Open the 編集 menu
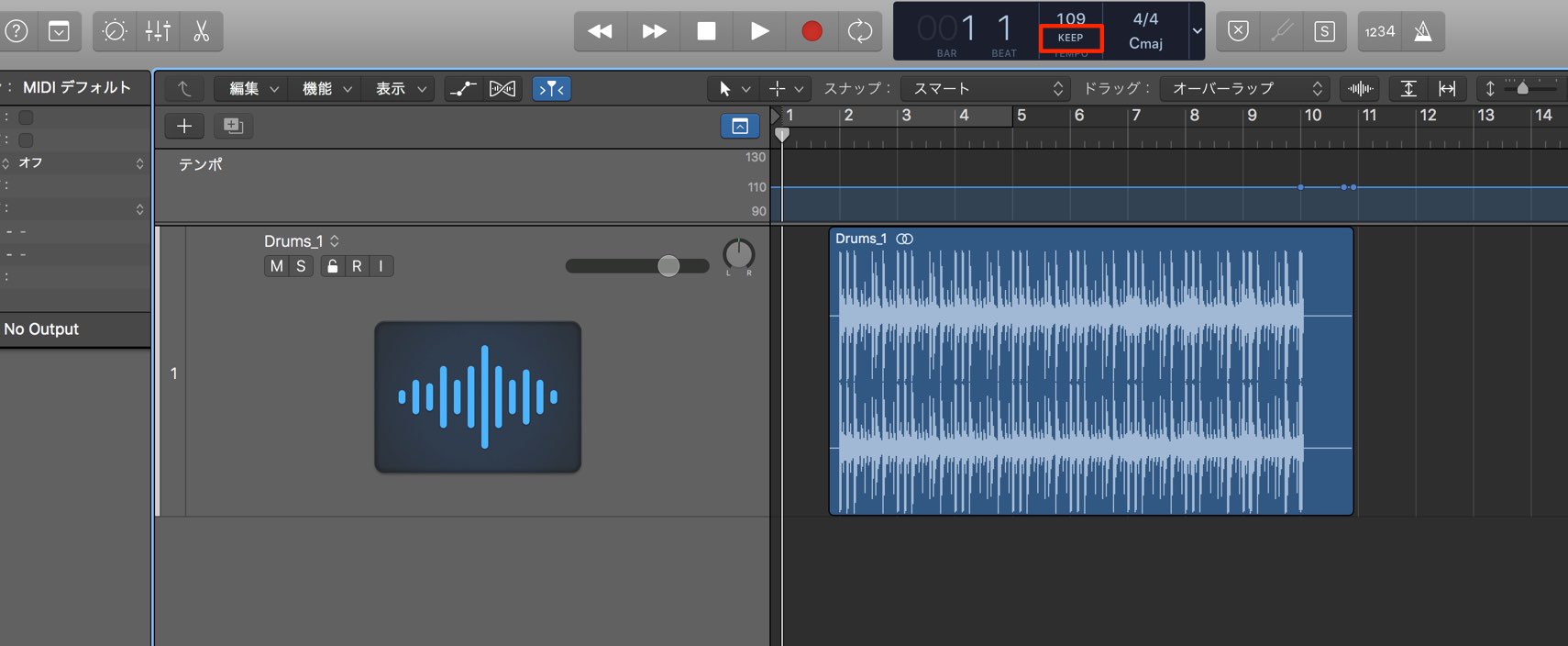Viewport: 1568px width, 646px height. coord(253,88)
